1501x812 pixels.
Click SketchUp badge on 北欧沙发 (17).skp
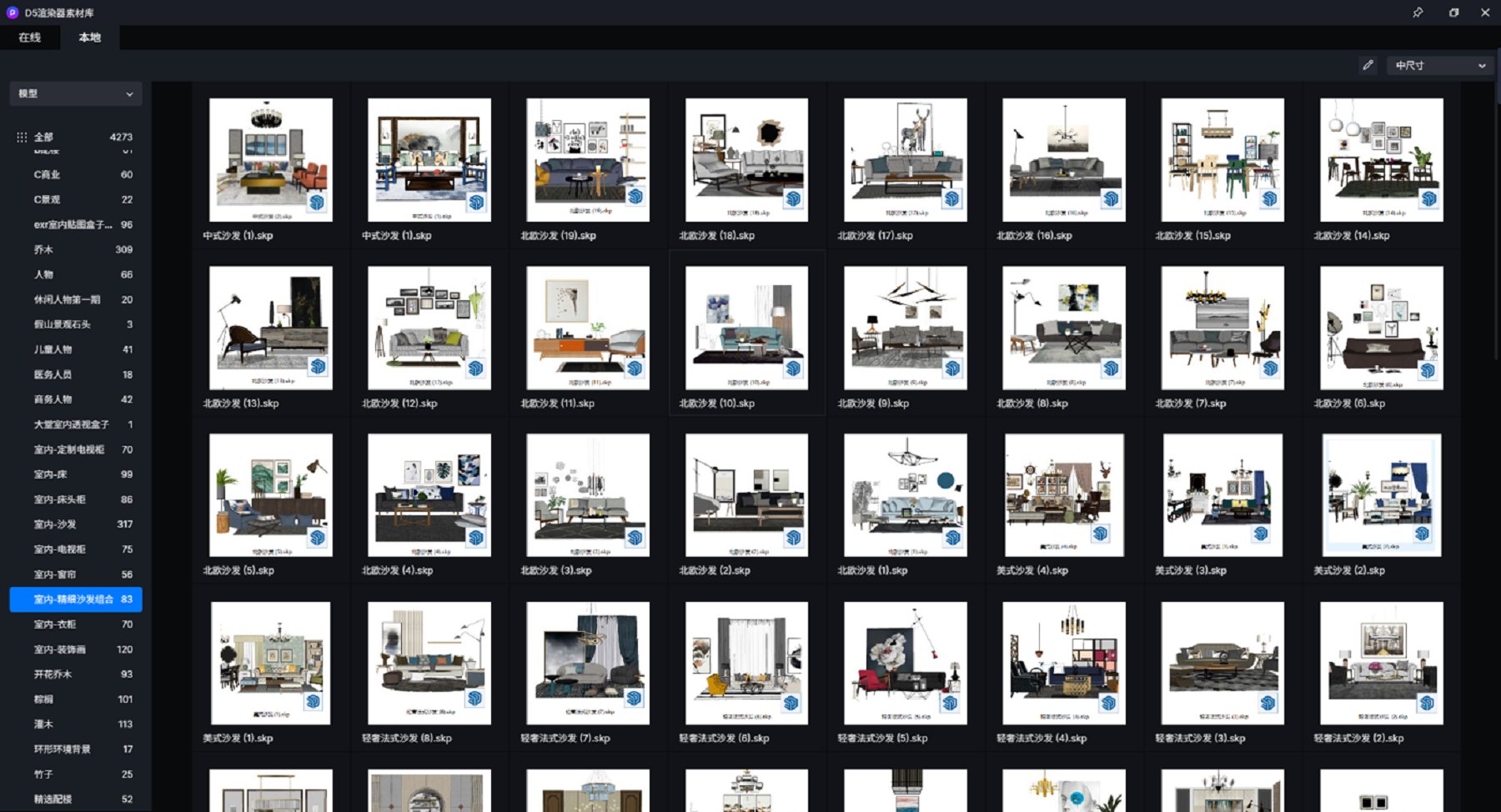[x=952, y=198]
